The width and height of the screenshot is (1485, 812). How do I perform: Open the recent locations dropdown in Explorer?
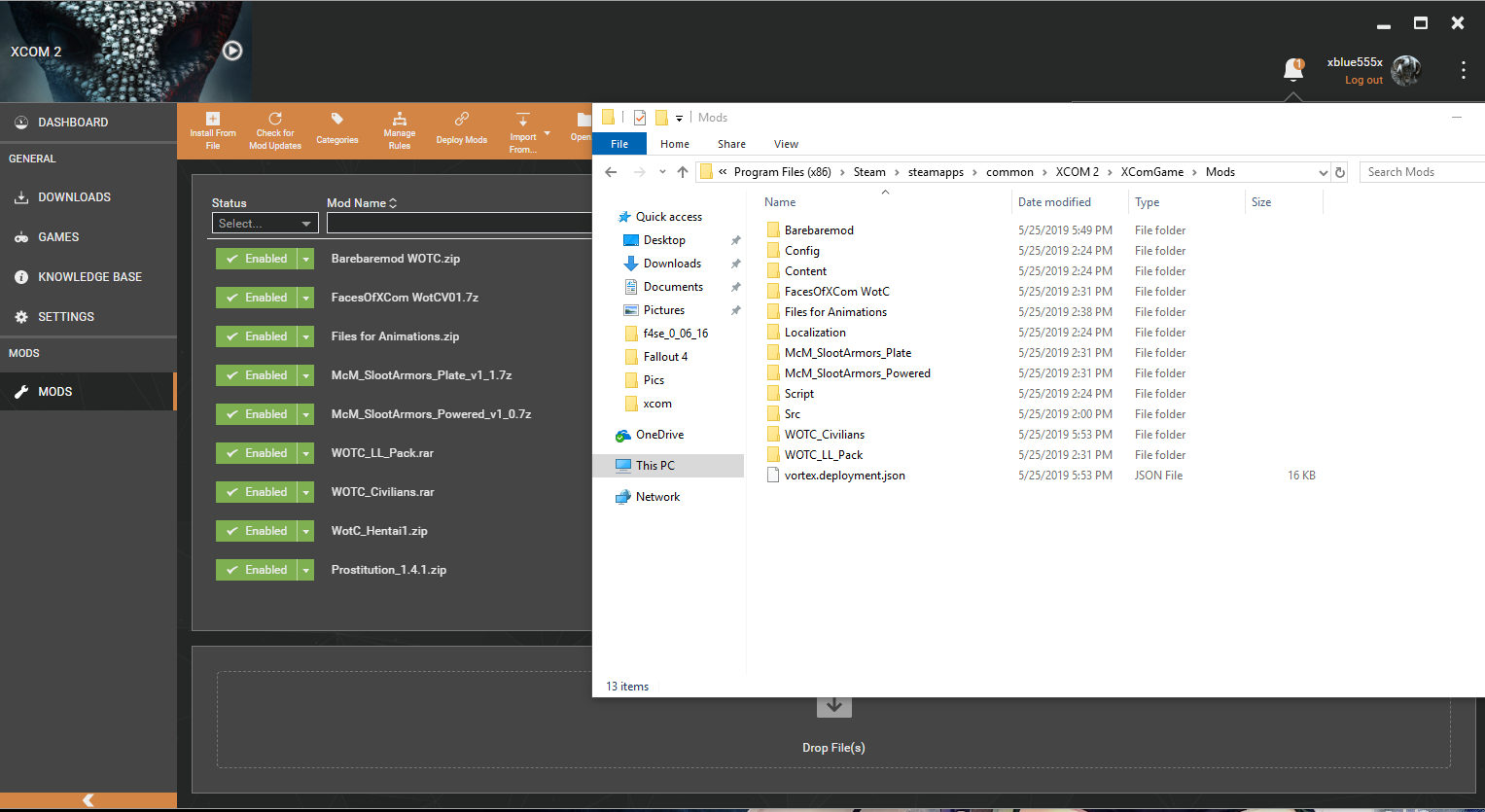pos(662,172)
